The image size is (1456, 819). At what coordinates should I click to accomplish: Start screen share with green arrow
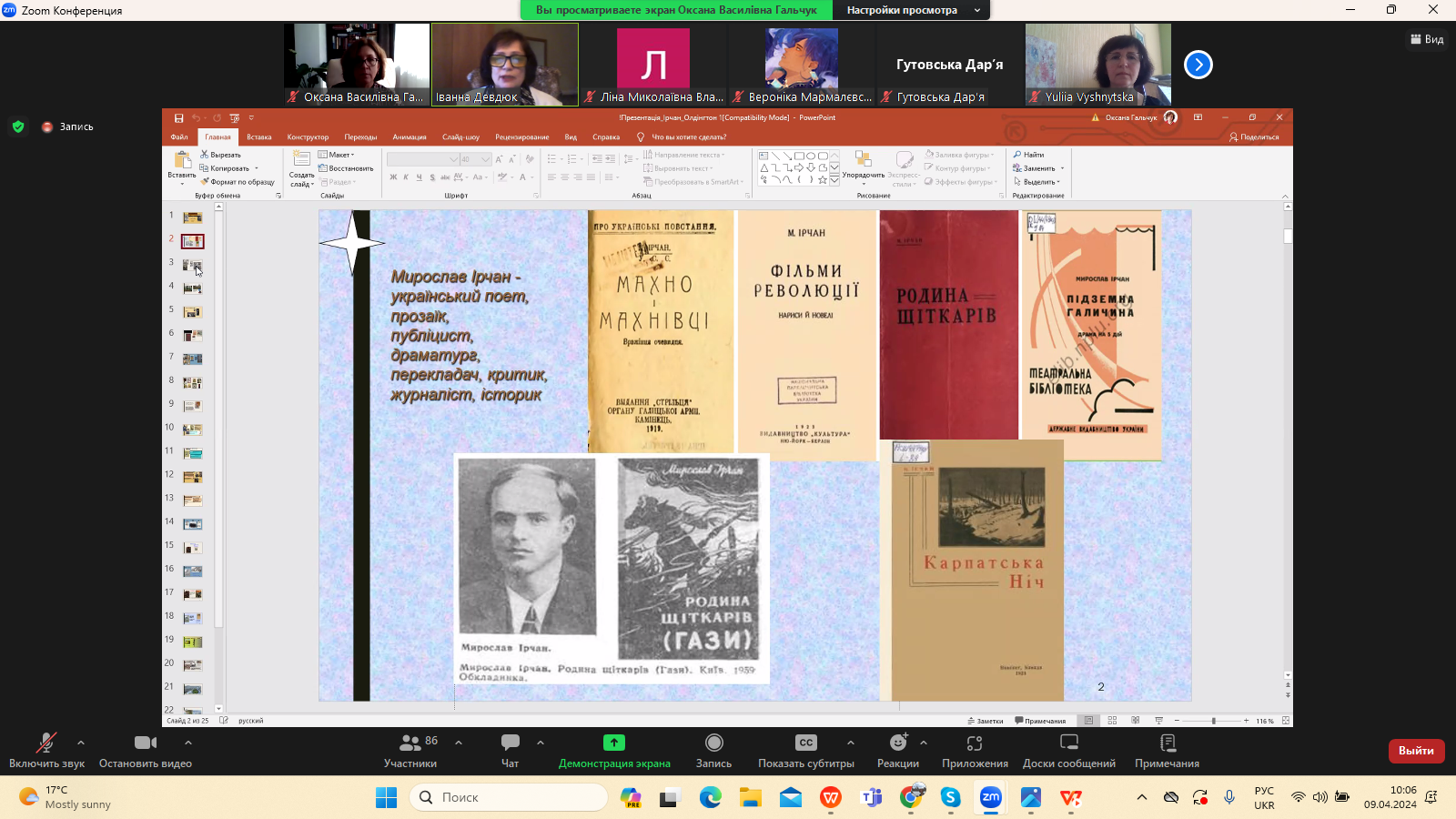point(614,743)
